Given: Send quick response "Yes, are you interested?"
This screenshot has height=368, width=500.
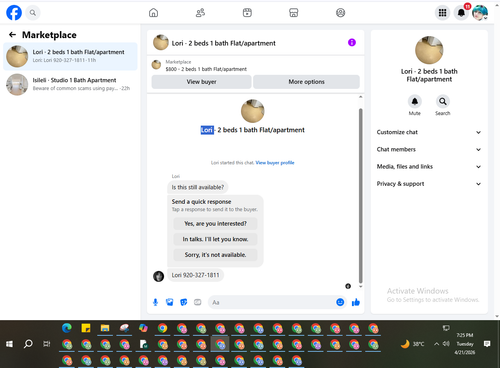Looking at the screenshot, I should (x=215, y=224).
